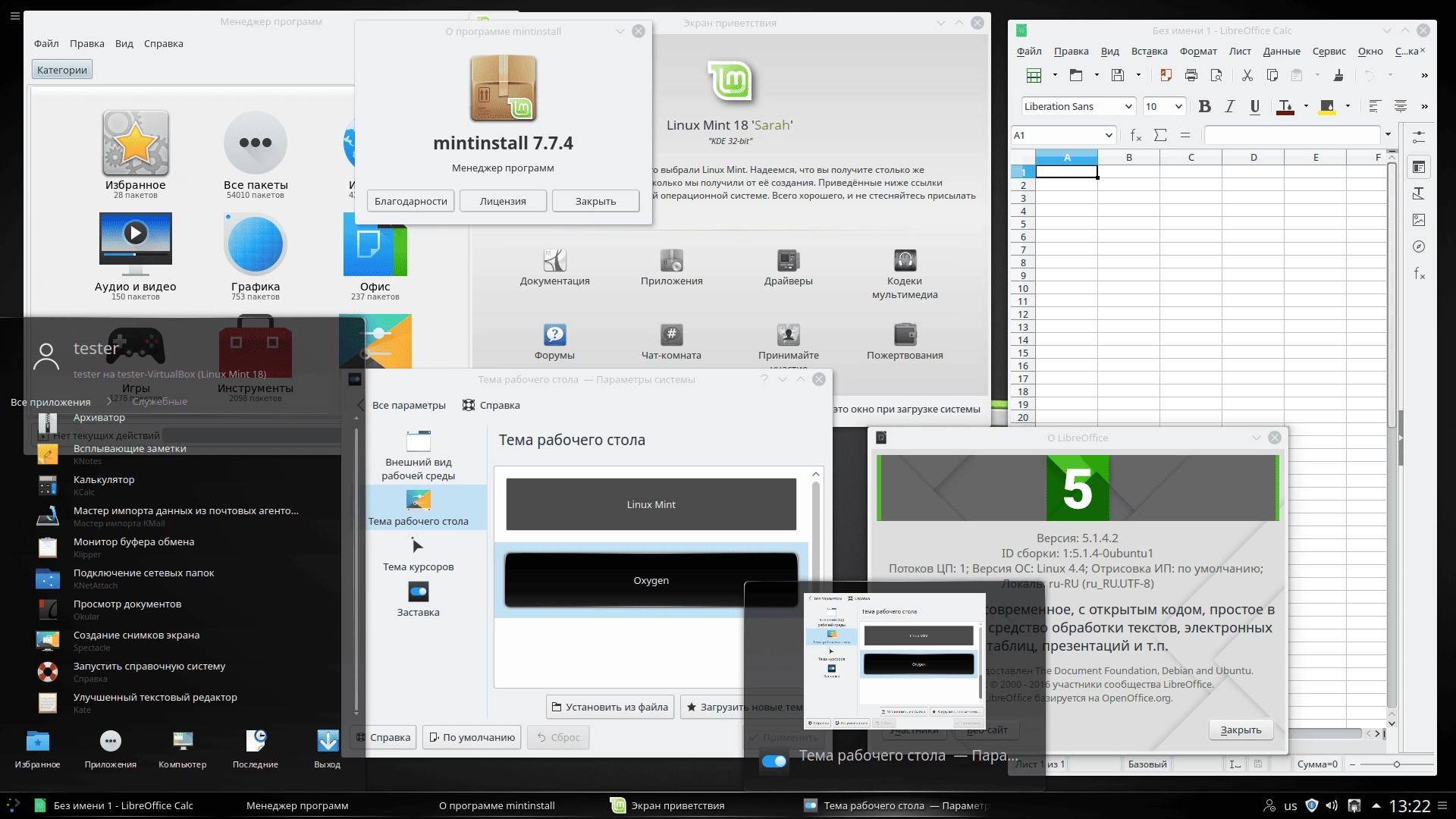This screenshot has height=819, width=1456.
Task: Select Графика category in Software Manager
Action: click(256, 256)
